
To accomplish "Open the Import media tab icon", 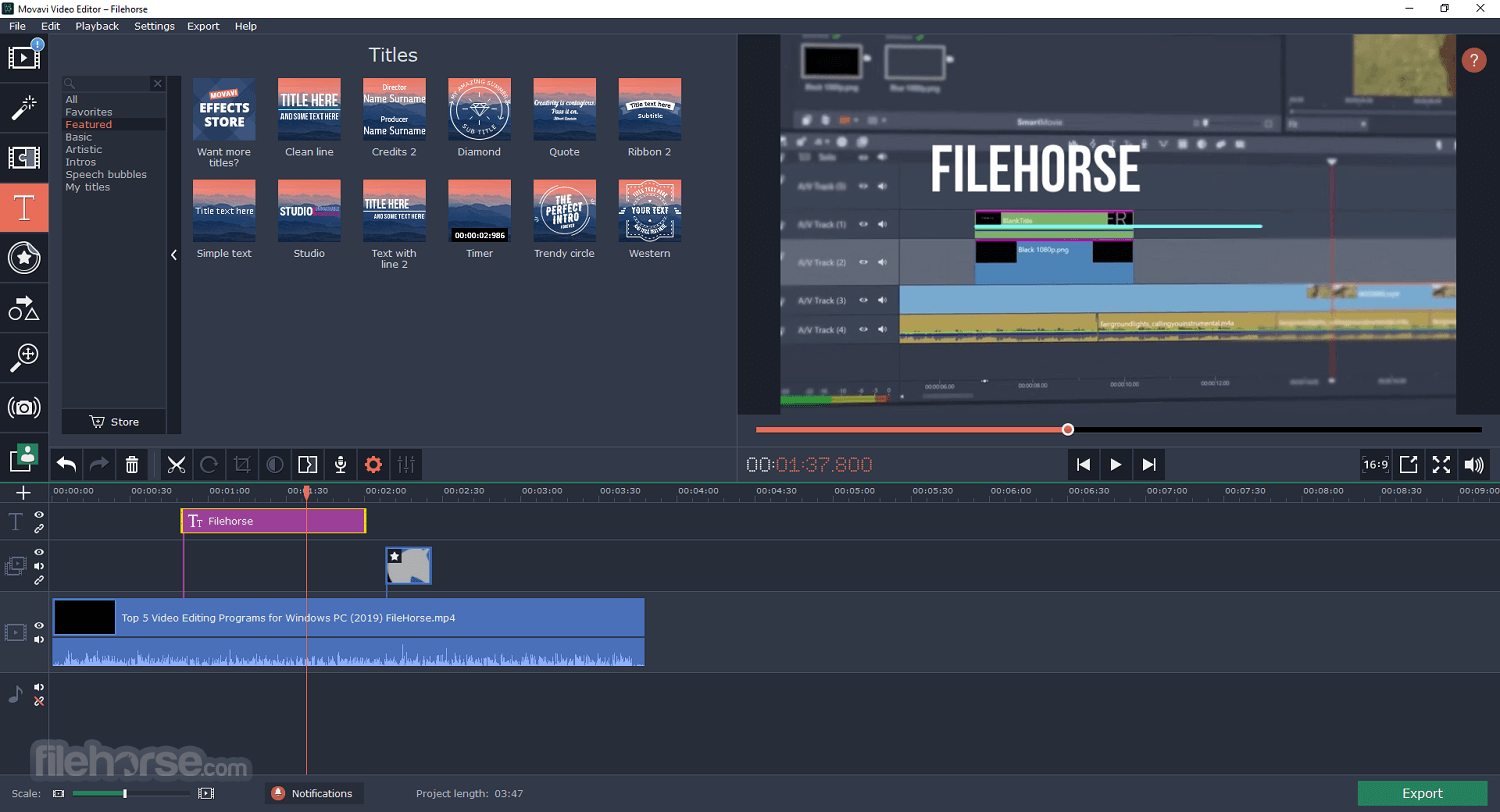I will tap(24, 57).
